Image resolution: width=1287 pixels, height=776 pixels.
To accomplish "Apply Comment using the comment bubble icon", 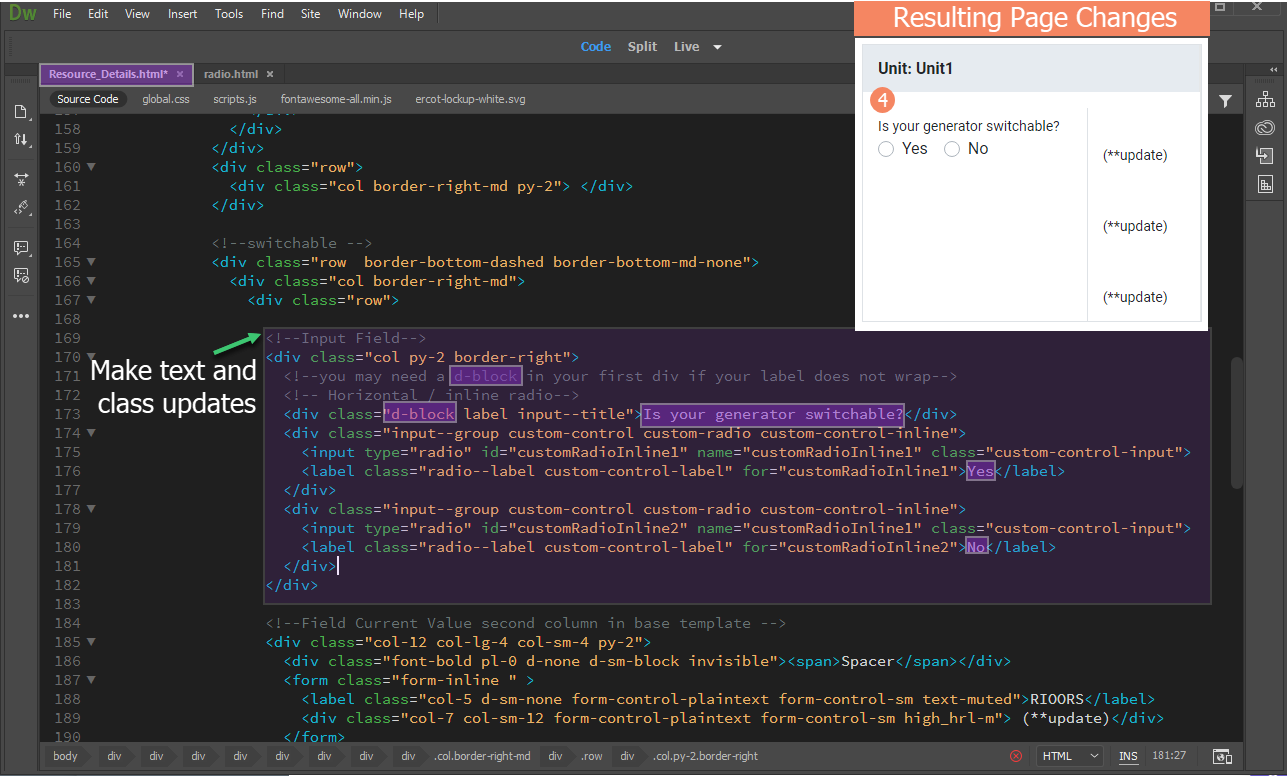I will pyautogui.click(x=21, y=248).
